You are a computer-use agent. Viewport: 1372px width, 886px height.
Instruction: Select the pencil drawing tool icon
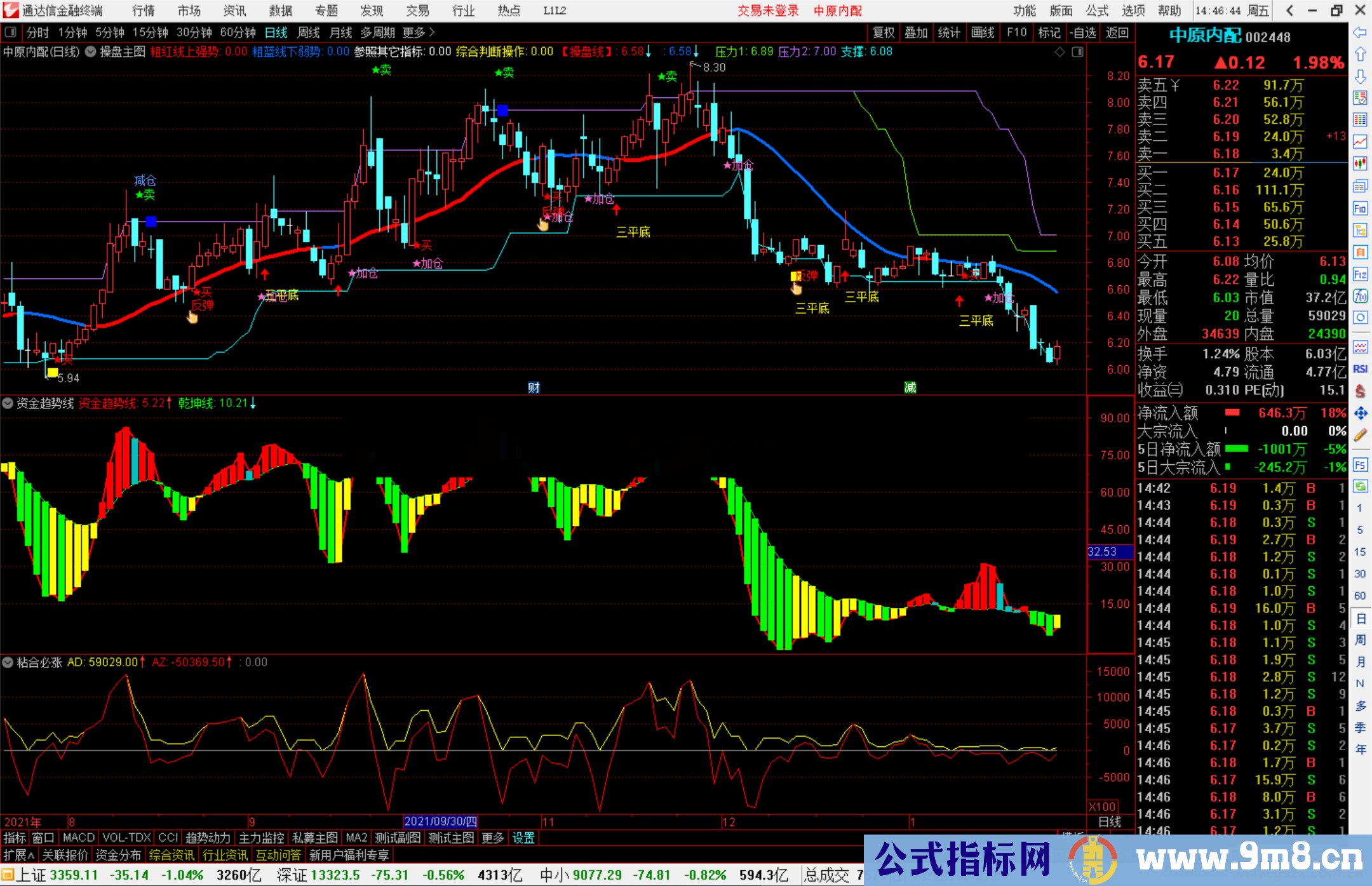click(x=1360, y=435)
